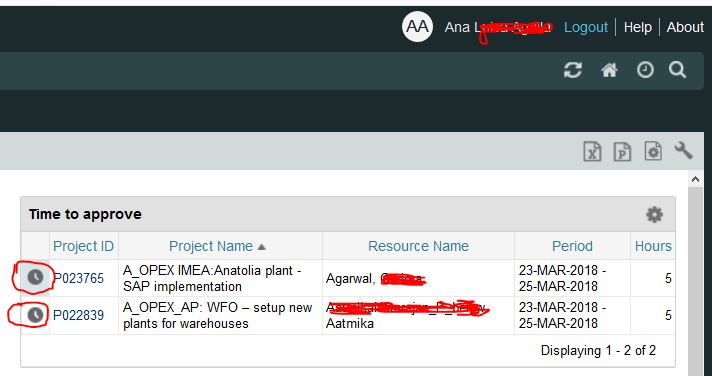Sort by Hours column header
The image size is (712, 376).
click(x=653, y=246)
